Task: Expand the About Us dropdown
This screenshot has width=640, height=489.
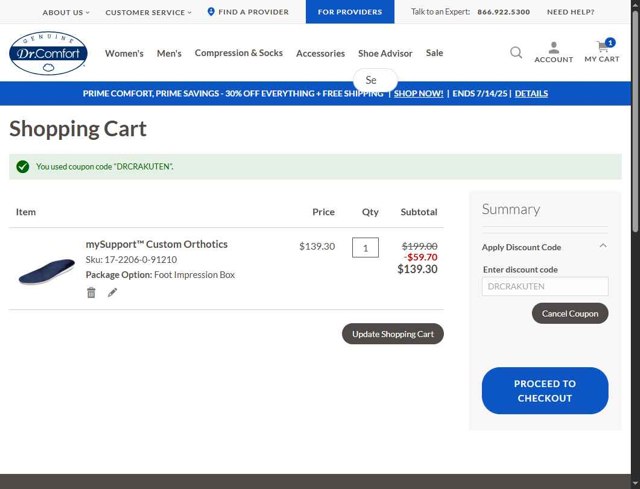Action: [66, 12]
